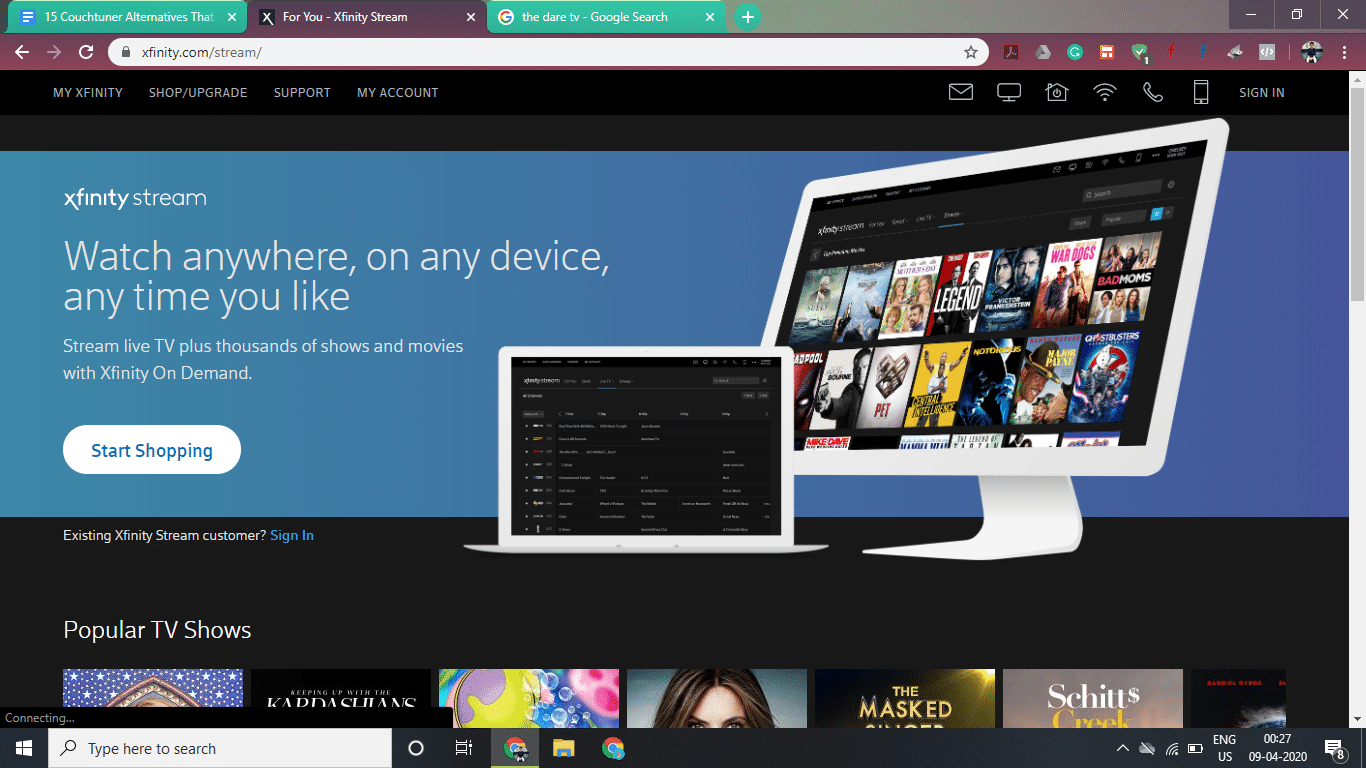Open the WiFi icon in Xfinity header
Screen dimensions: 1366x768
[1105, 92]
